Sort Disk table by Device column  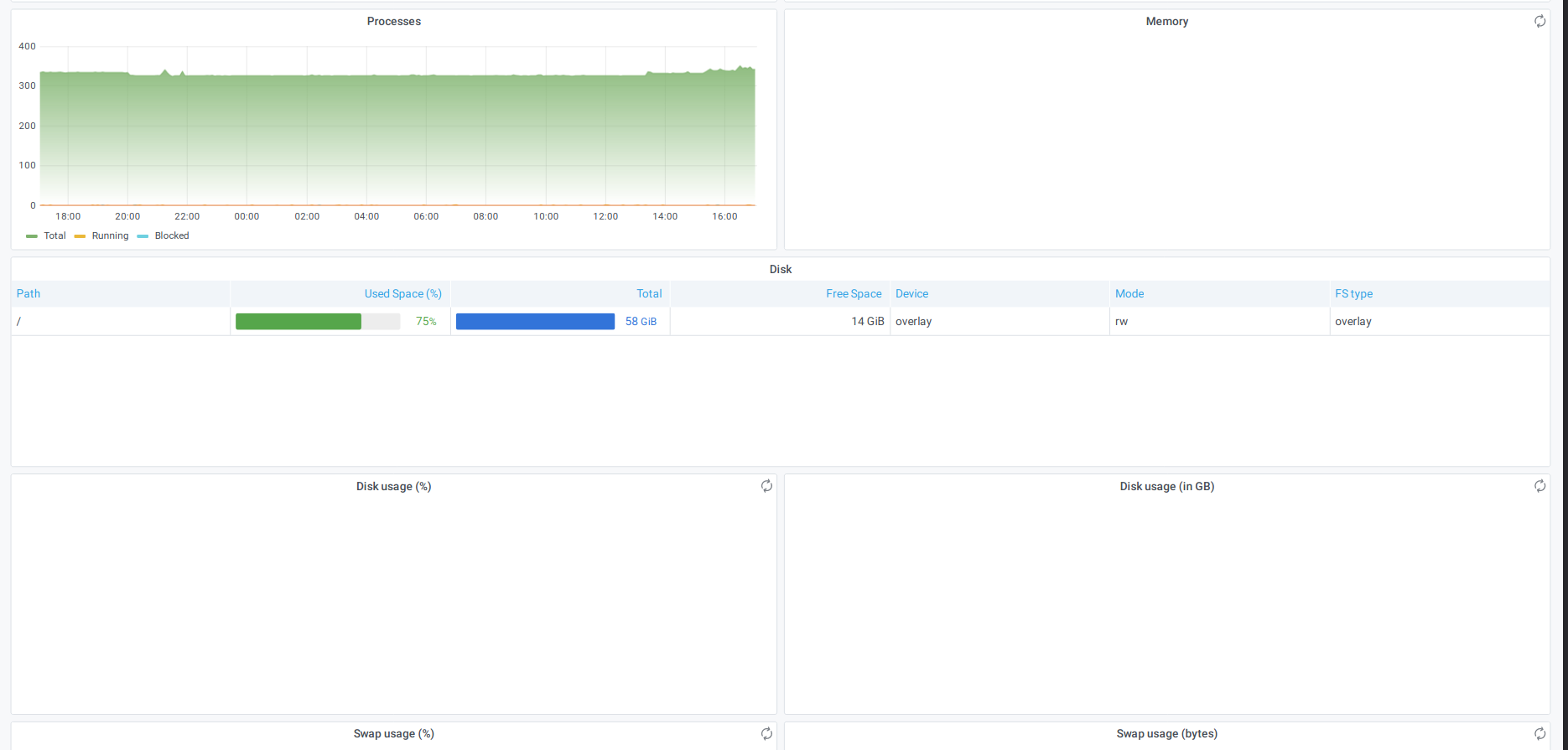911,293
